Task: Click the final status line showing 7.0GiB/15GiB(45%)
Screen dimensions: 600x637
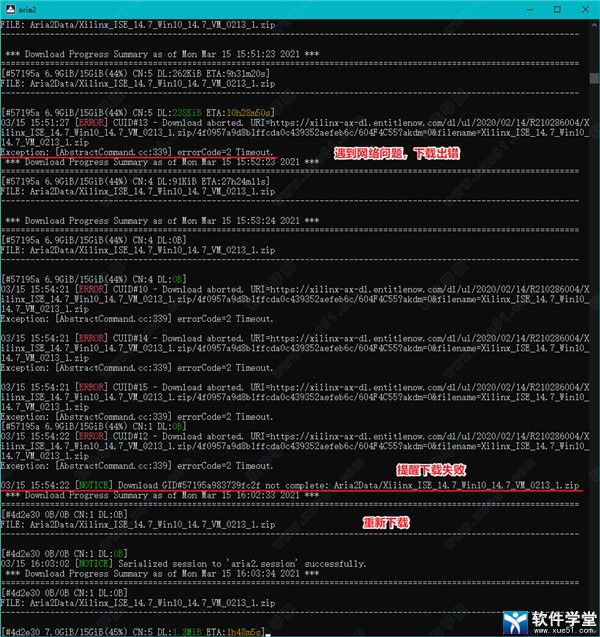Action: click(x=133, y=632)
